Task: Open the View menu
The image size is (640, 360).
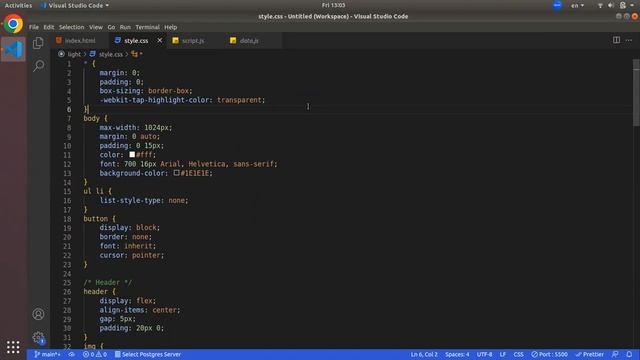Action: pyautogui.click(x=96, y=27)
